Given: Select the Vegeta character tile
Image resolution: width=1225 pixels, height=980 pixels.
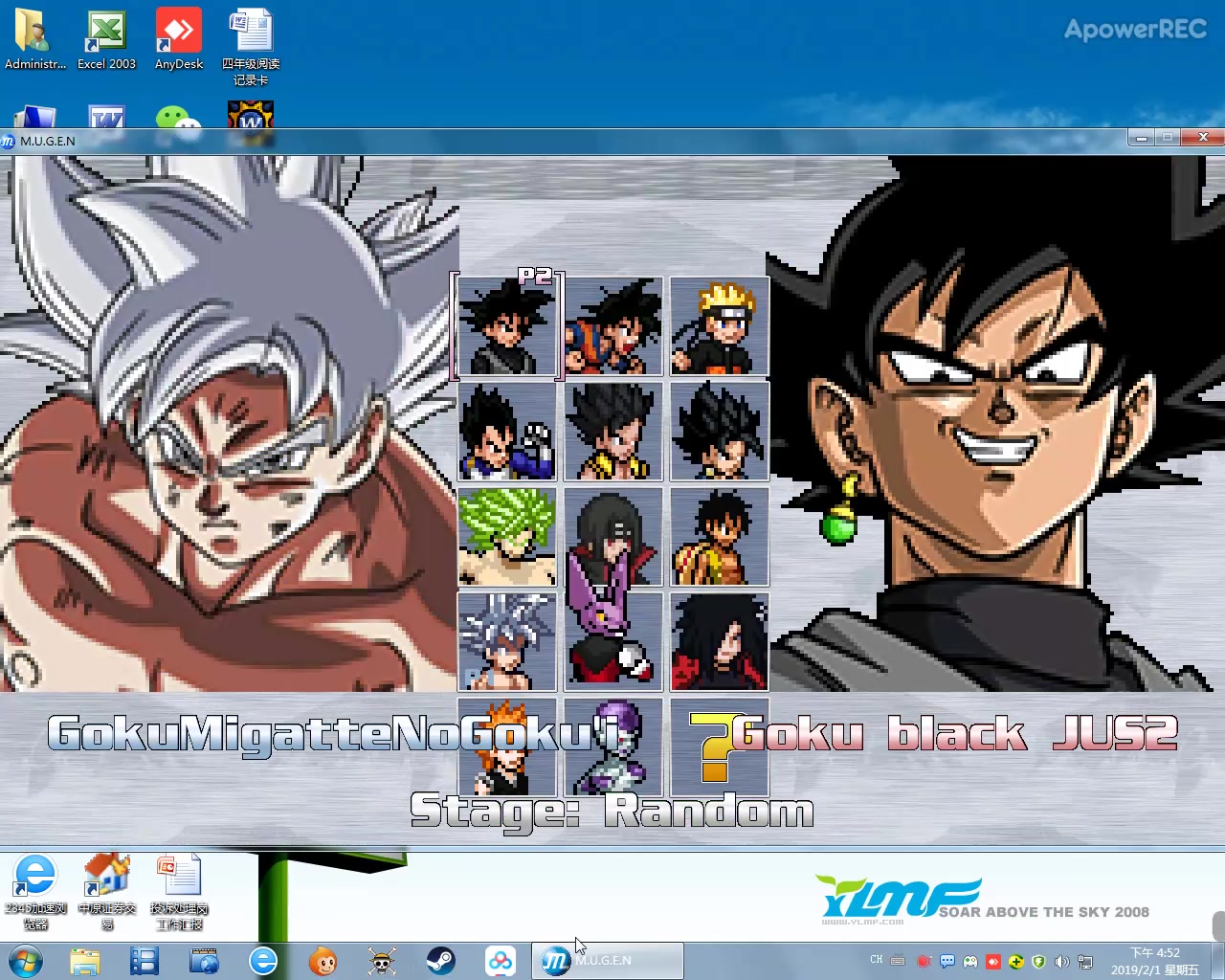Looking at the screenshot, I should click(x=507, y=432).
